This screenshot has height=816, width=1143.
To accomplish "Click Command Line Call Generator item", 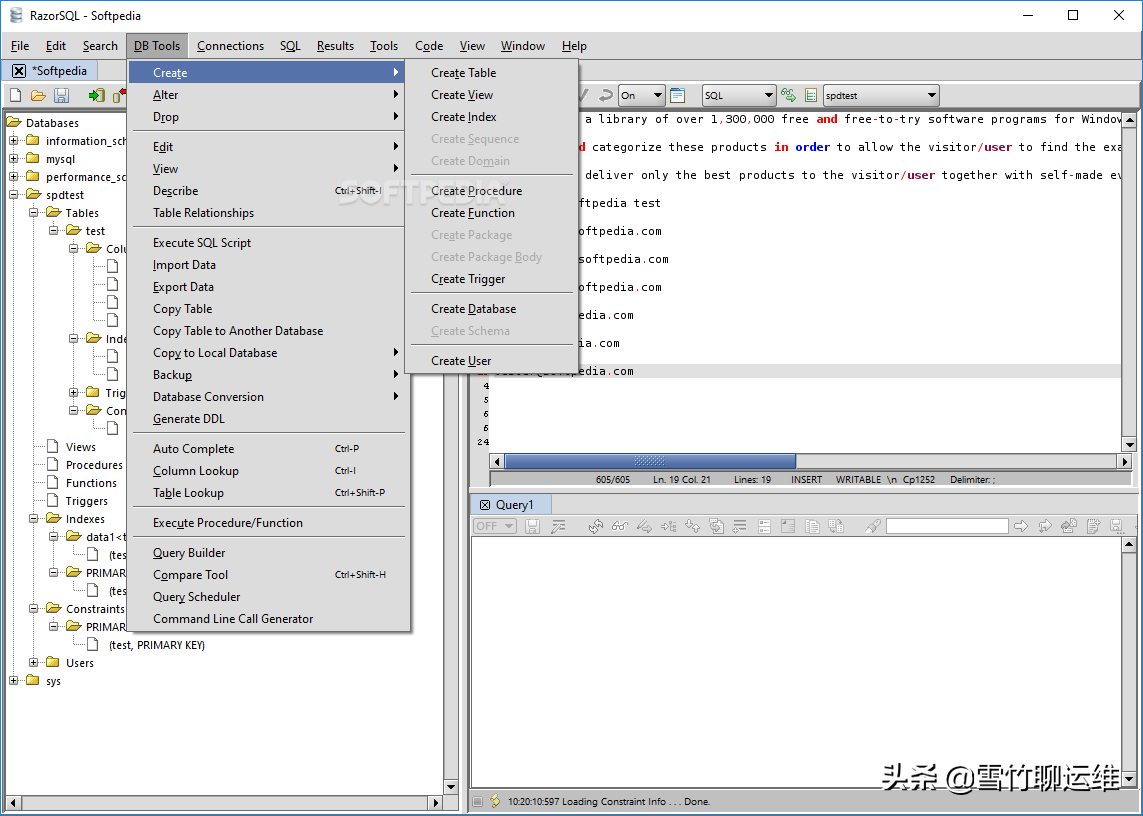I will 267,618.
